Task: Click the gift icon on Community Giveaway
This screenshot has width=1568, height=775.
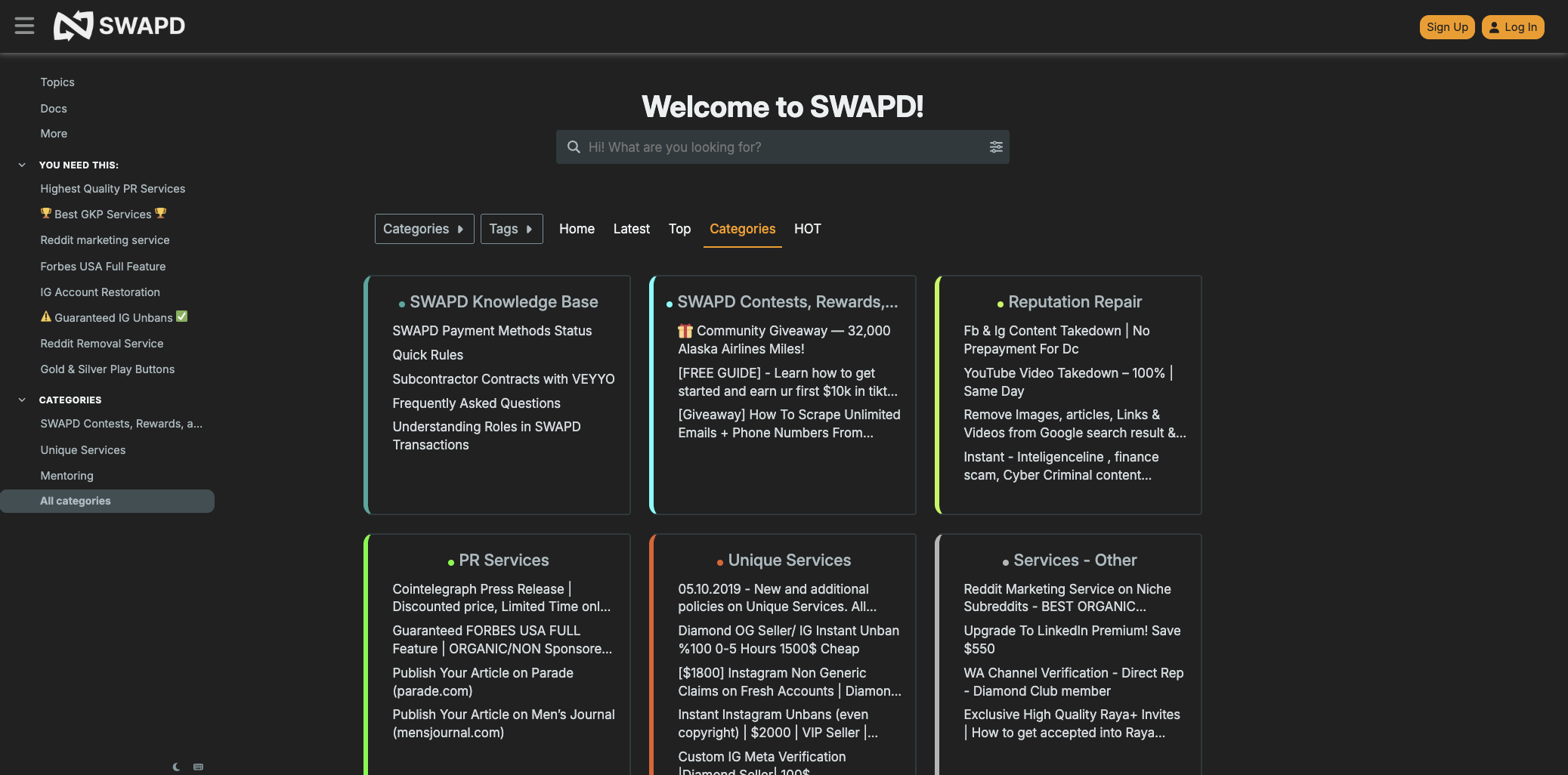Action: click(x=685, y=331)
